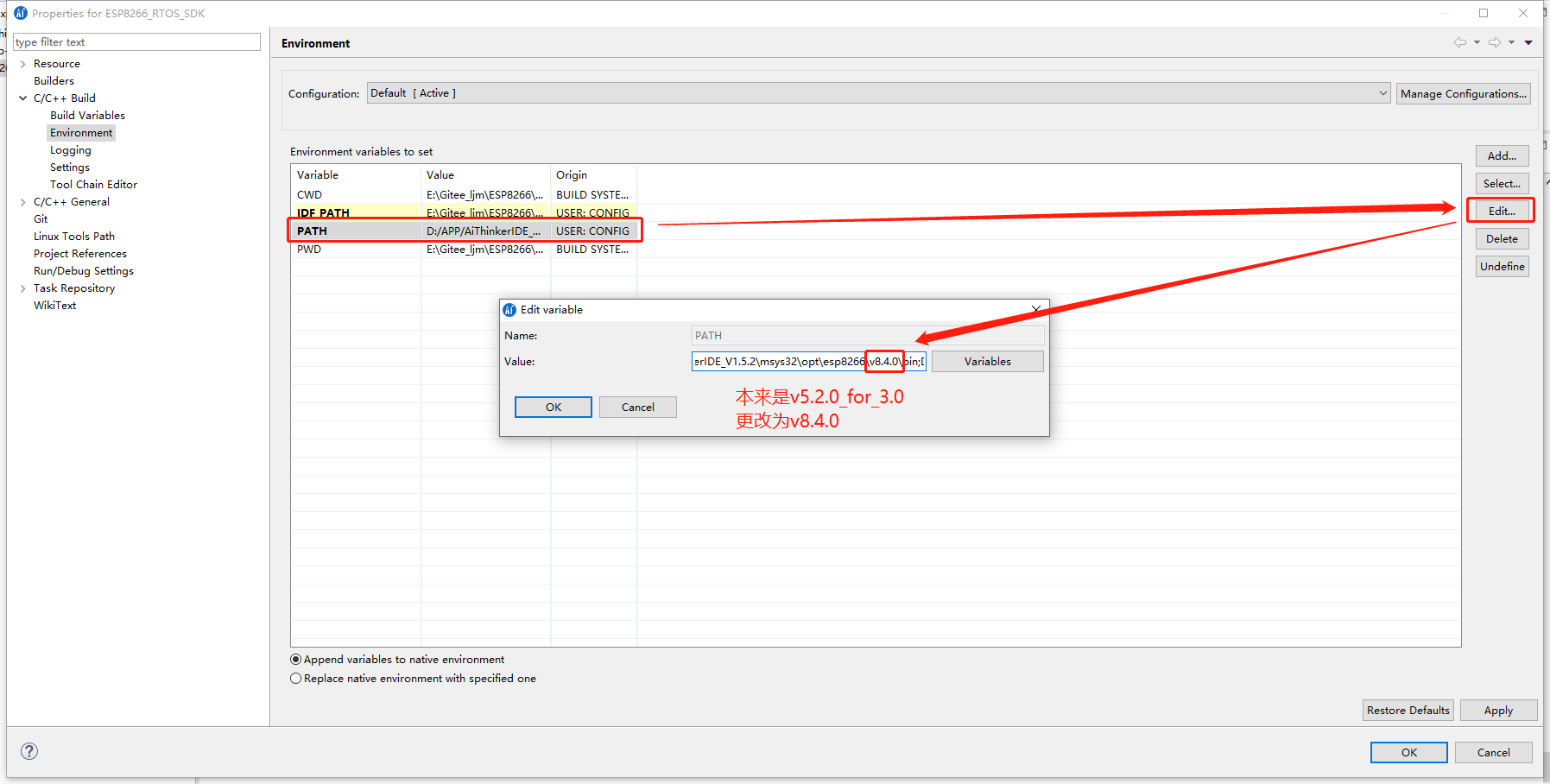Click the Undefine button
Viewport: 1550px width, 784px height.
pyautogui.click(x=1502, y=266)
